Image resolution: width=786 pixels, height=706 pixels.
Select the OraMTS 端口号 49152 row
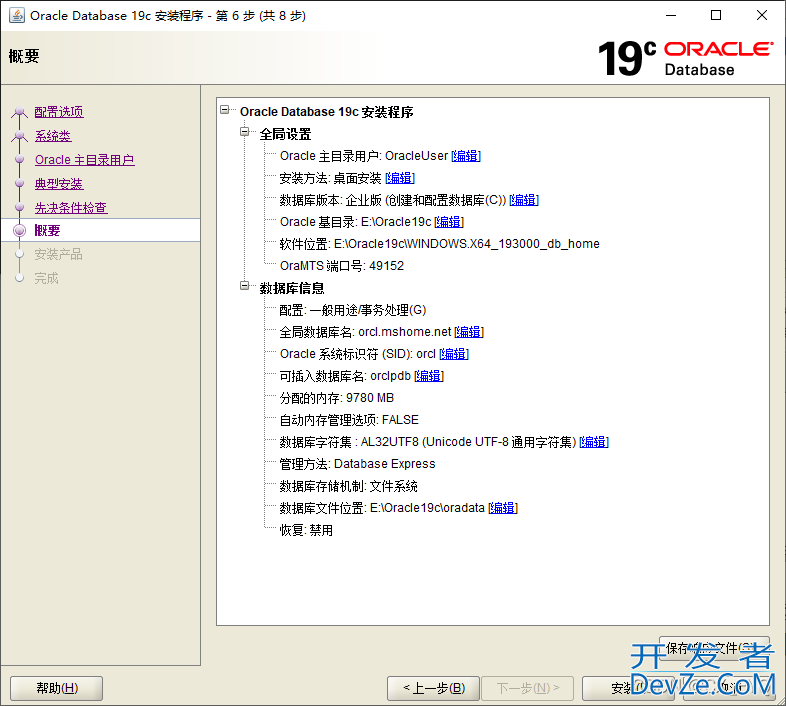341,266
